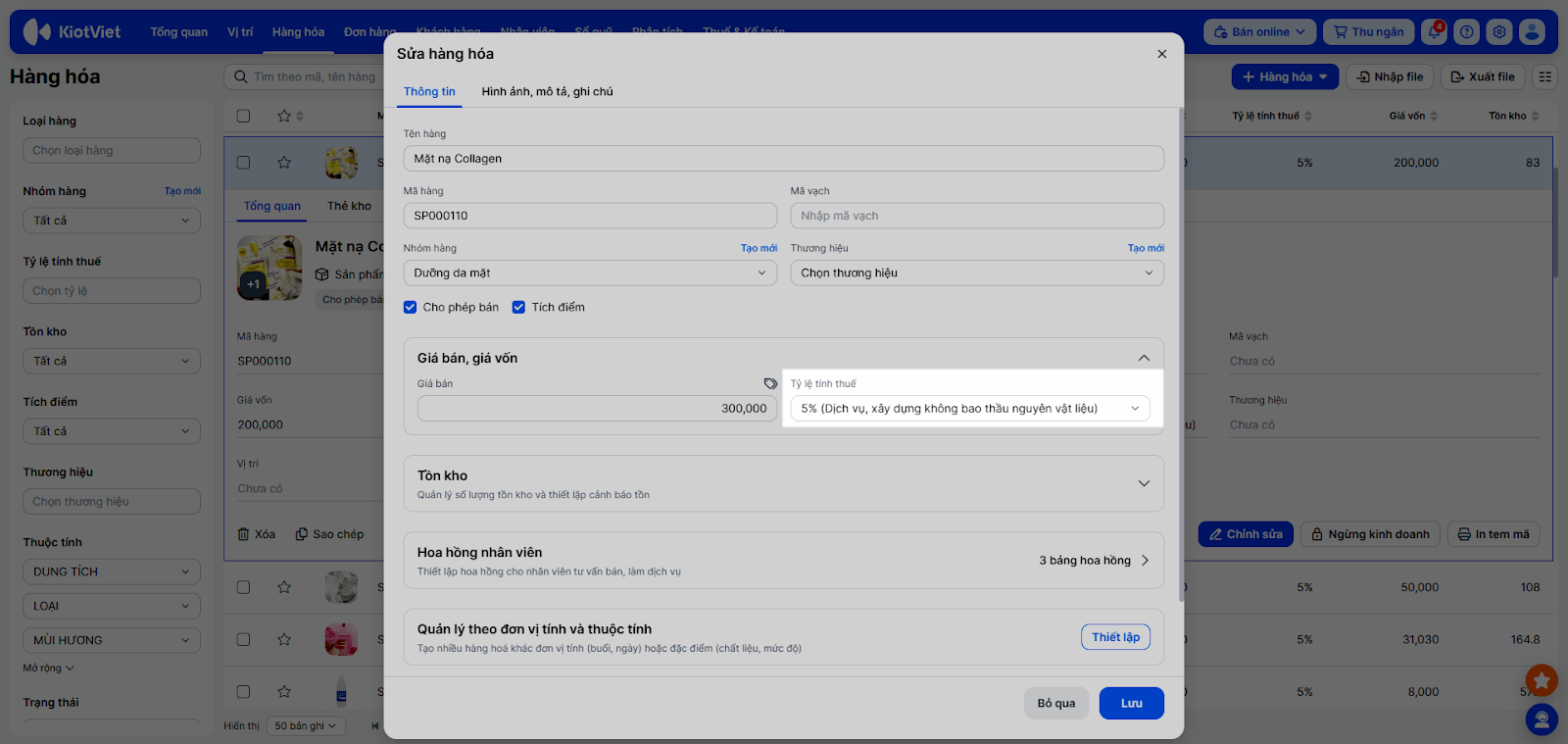Star the Mặt nạ Collagen product row
This screenshot has height=744, width=1568.
(284, 163)
